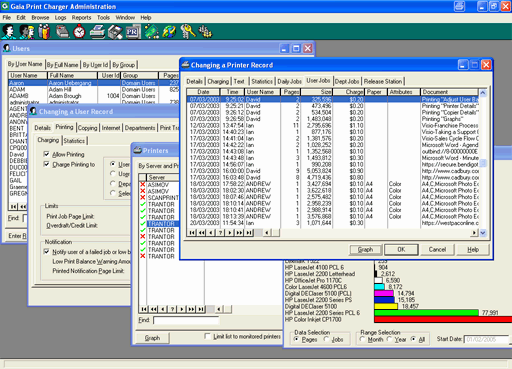Open the Charging tab in Printer Record
512x369 pixels.
pyautogui.click(x=218, y=81)
